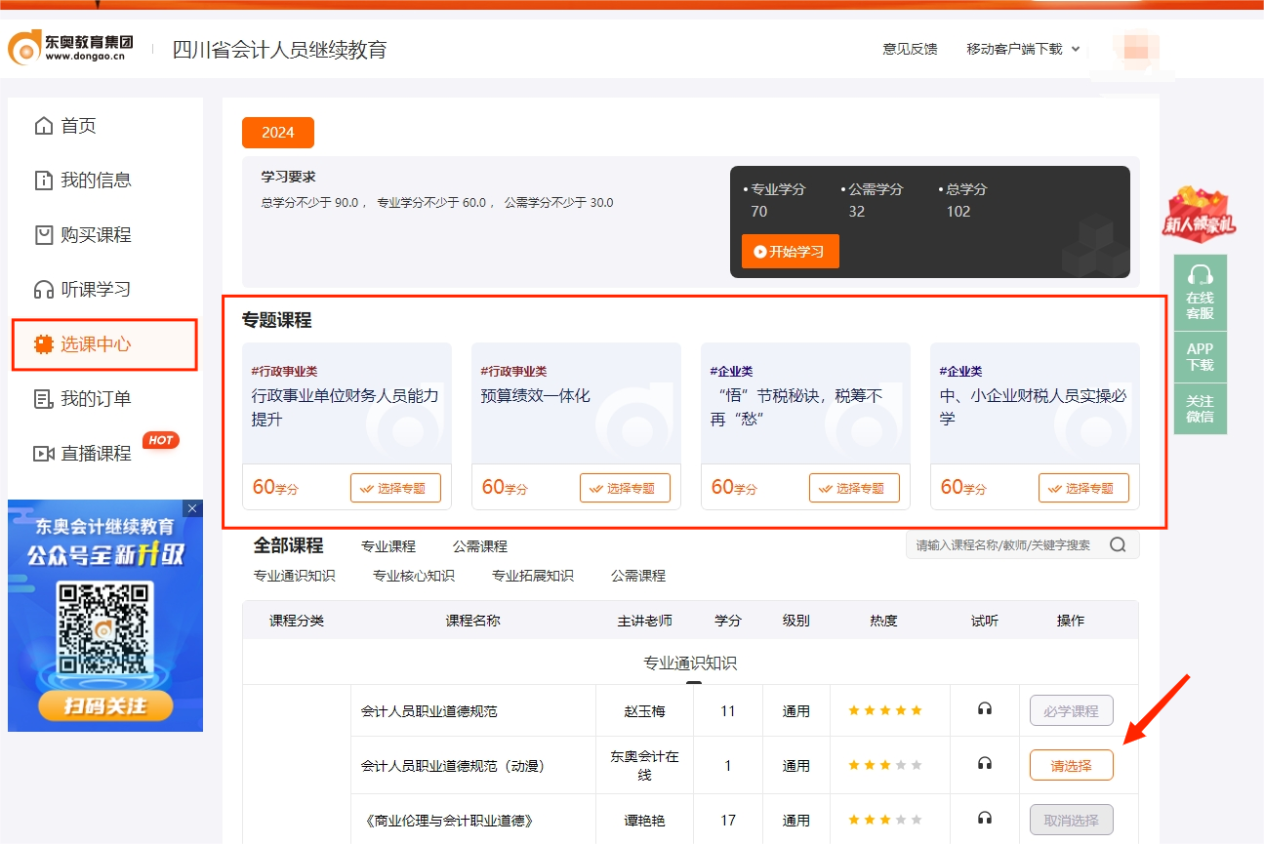Click the 直播课程 video icon

pos(43,452)
